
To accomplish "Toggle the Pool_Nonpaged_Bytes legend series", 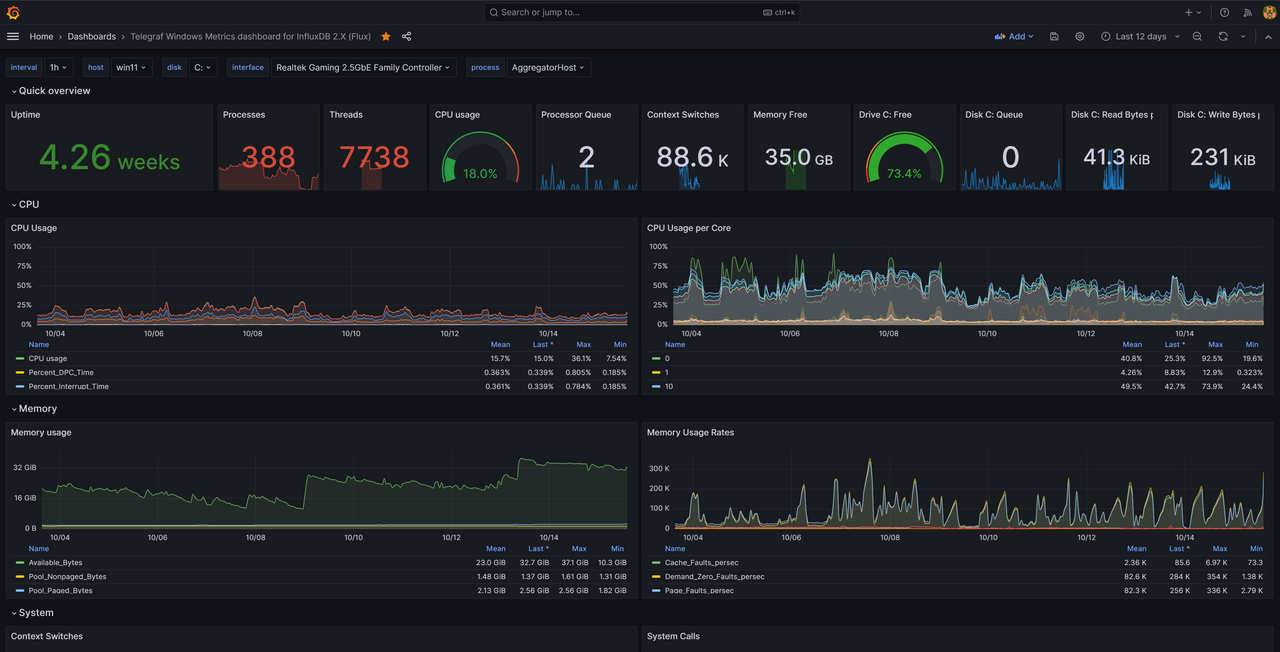I will coord(67,576).
